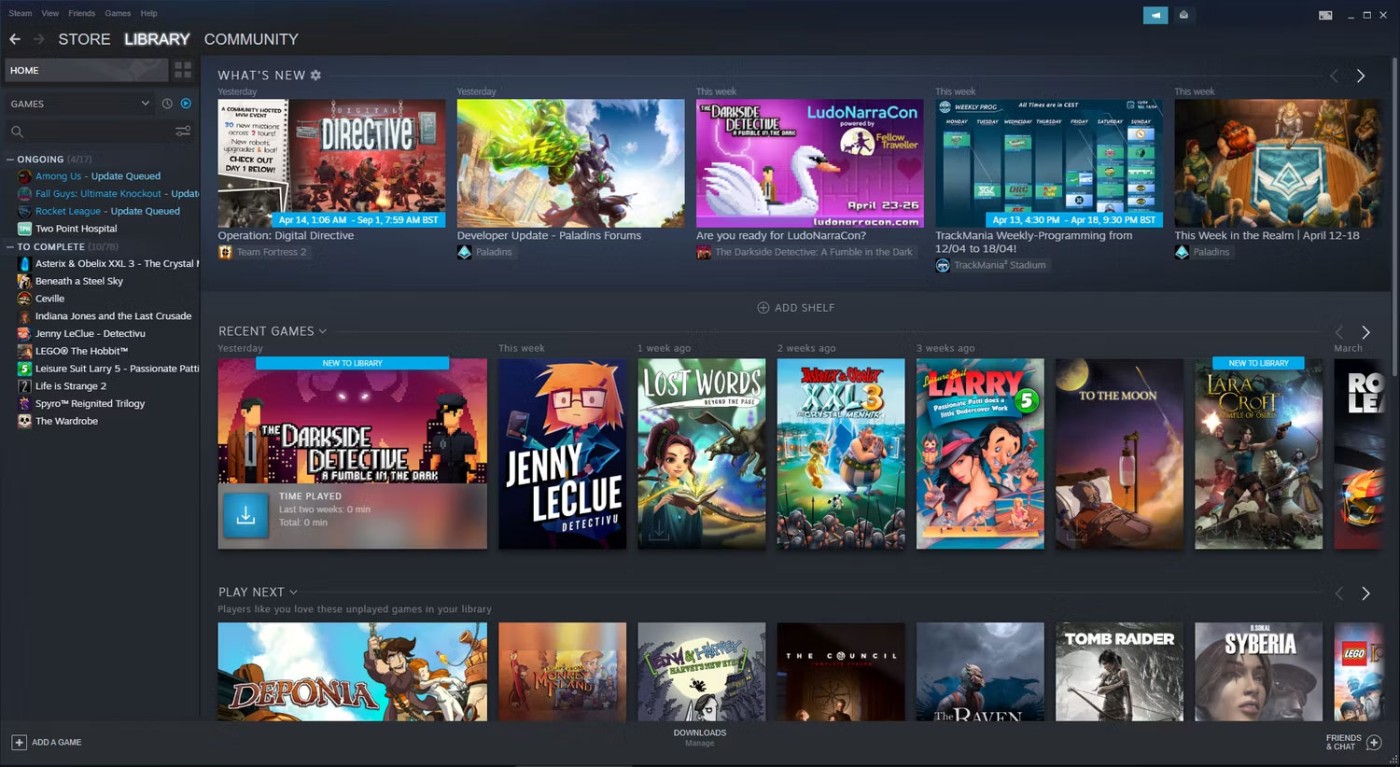The width and height of the screenshot is (1400, 767).
Task: Open the Steam menu
Action: point(20,13)
